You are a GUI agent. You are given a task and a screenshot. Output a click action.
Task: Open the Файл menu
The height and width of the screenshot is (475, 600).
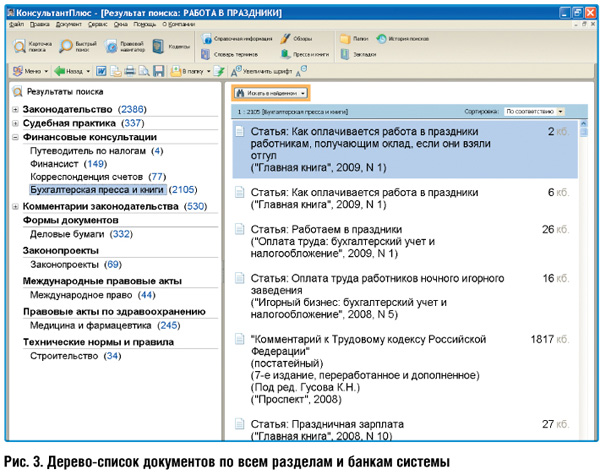(16, 24)
